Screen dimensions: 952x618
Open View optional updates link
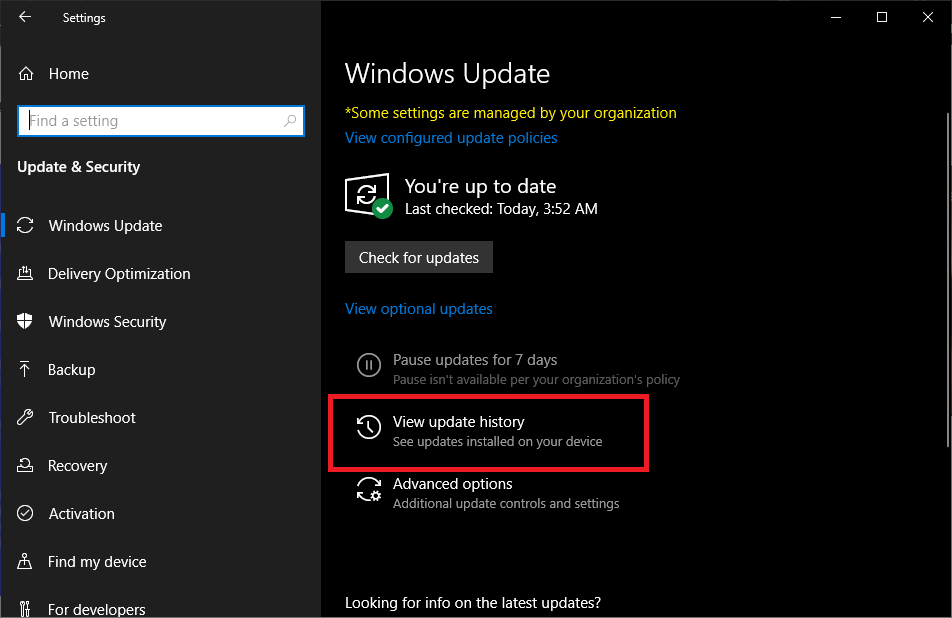(419, 309)
